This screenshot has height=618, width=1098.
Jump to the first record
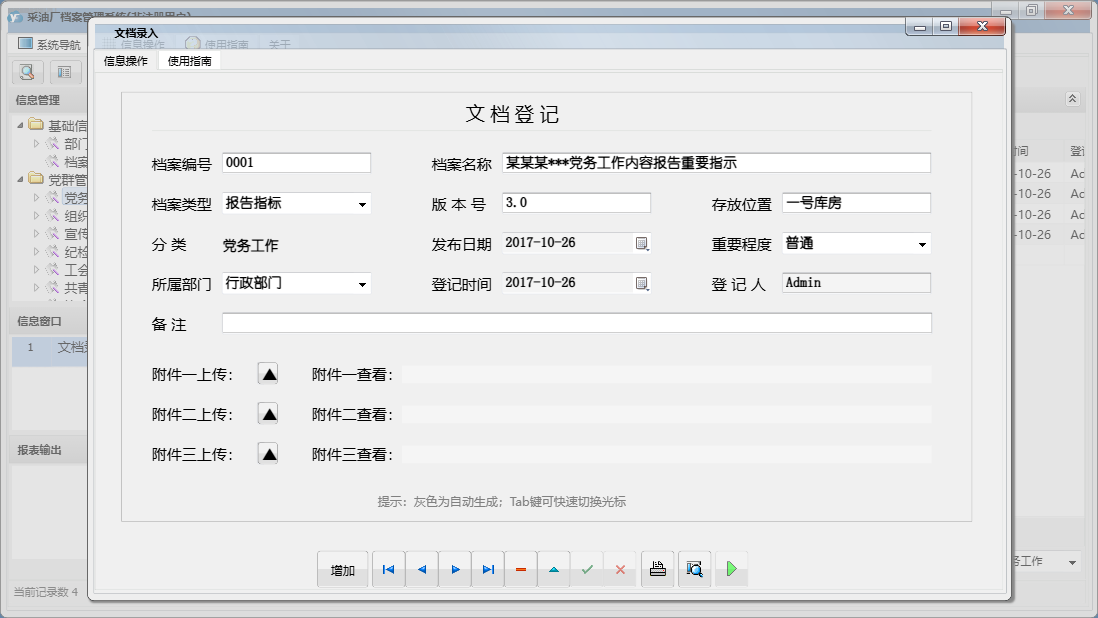pyautogui.click(x=389, y=569)
